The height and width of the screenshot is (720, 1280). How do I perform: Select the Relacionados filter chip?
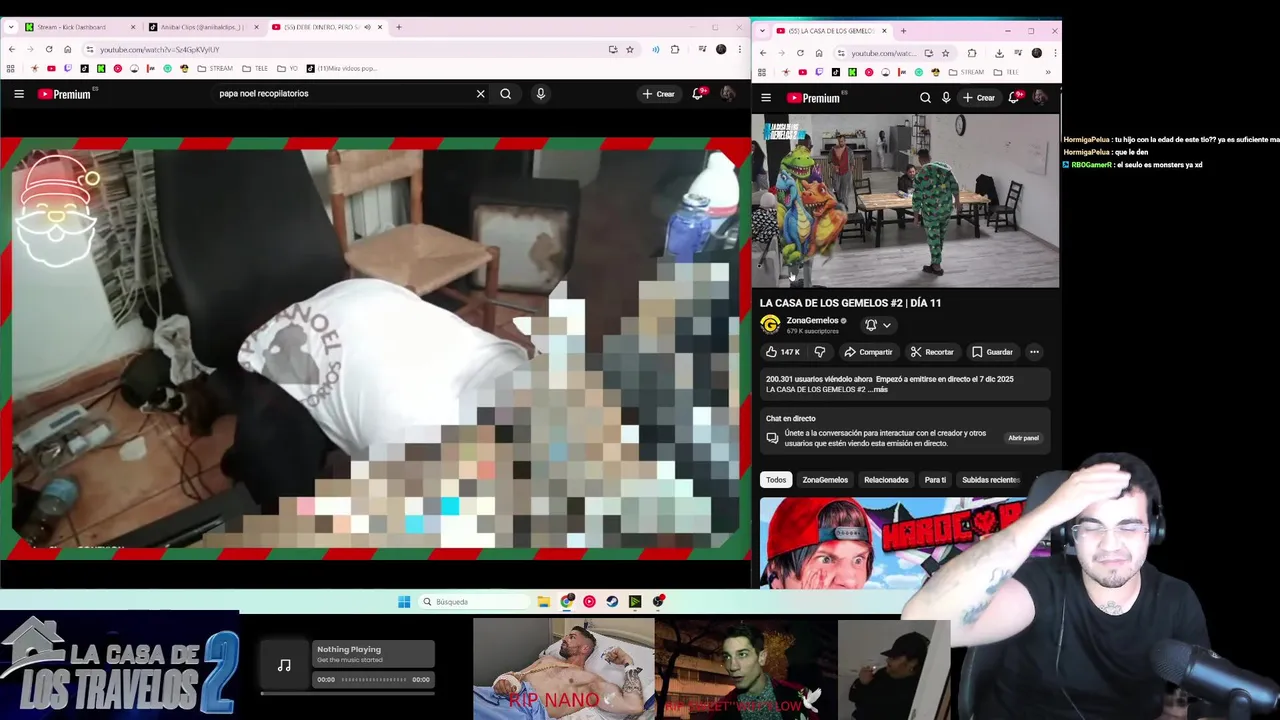(886, 480)
